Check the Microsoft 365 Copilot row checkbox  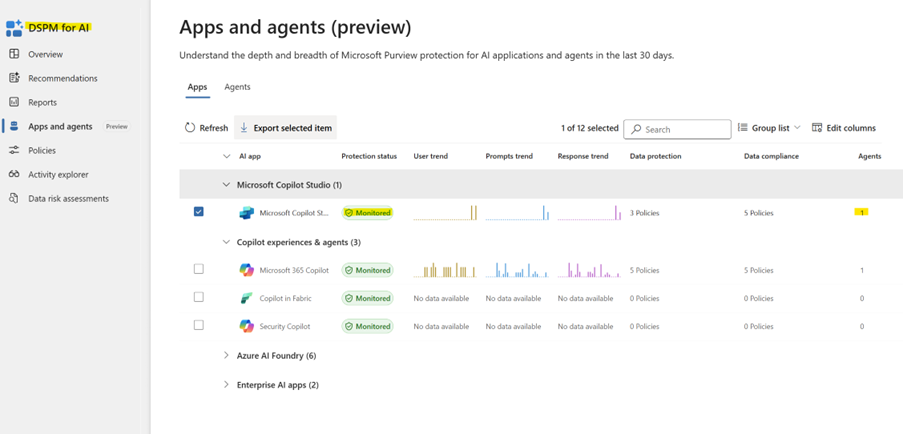(x=199, y=269)
